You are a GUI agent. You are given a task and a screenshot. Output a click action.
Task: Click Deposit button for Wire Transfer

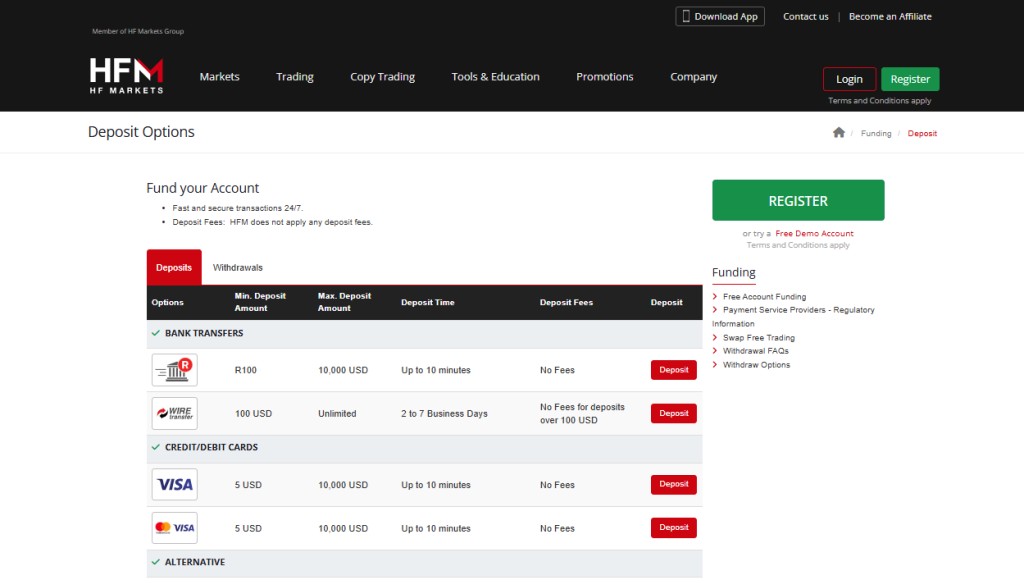[673, 413]
